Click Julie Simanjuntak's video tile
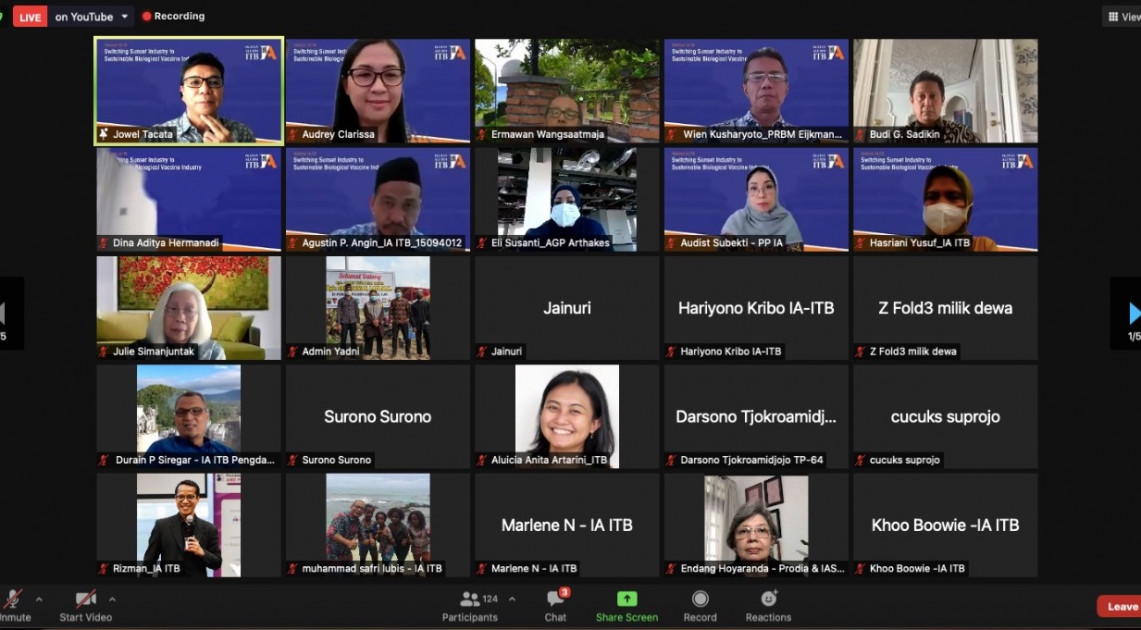The width and height of the screenshot is (1141, 630). pyautogui.click(x=189, y=307)
